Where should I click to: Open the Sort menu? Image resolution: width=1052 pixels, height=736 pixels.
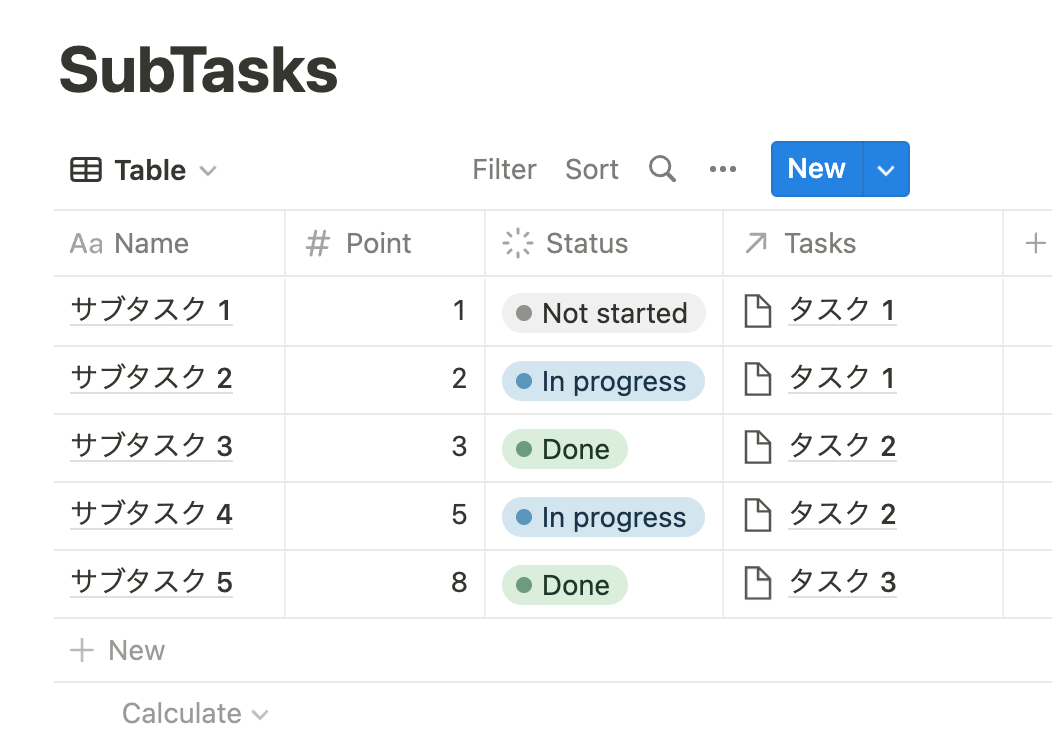coord(592,169)
